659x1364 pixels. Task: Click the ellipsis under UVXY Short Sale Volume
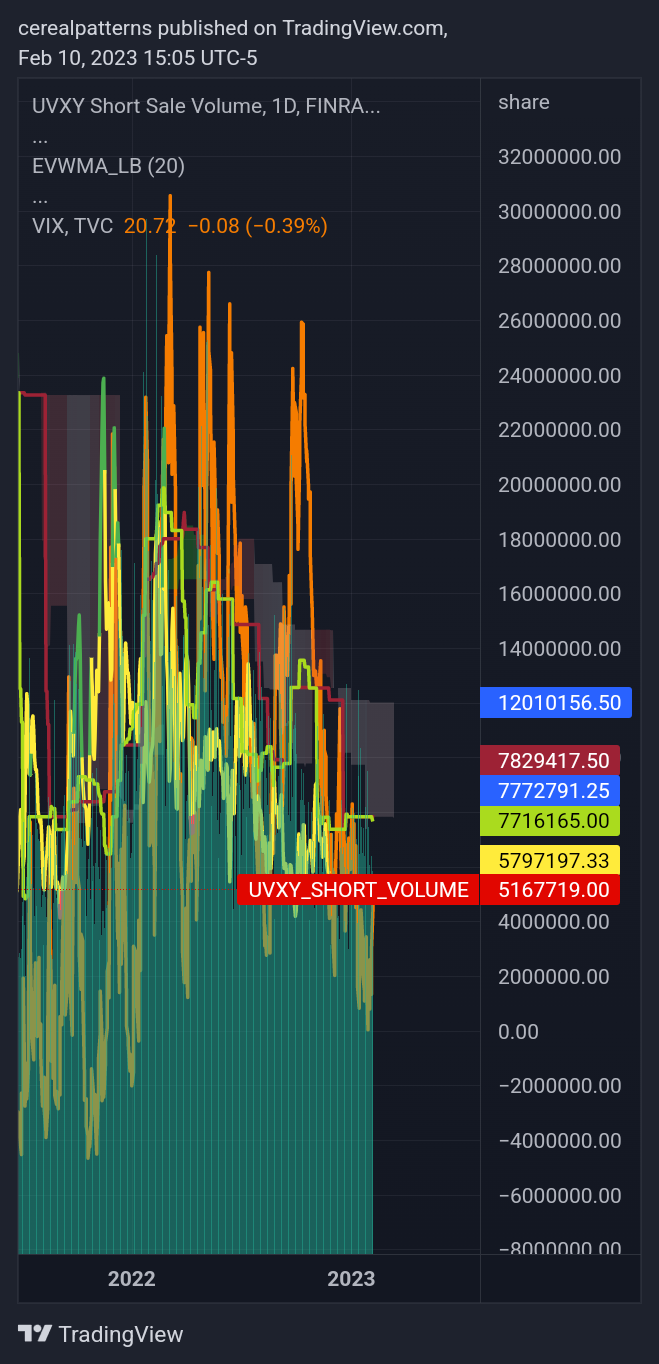click(40, 138)
